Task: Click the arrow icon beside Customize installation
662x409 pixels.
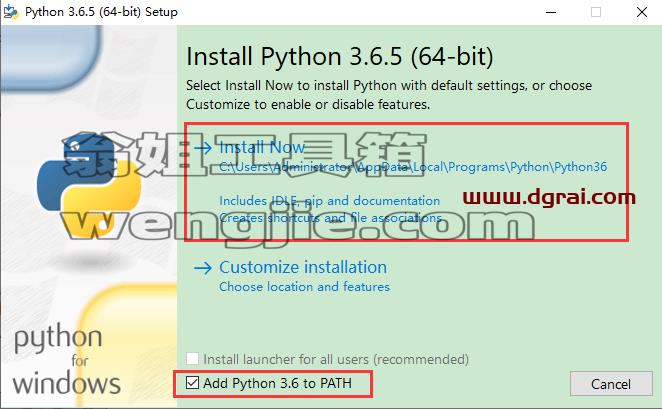Action: click(203, 268)
